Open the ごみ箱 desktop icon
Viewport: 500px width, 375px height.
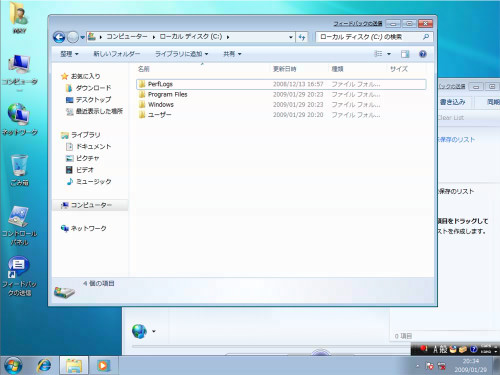pos(20,170)
